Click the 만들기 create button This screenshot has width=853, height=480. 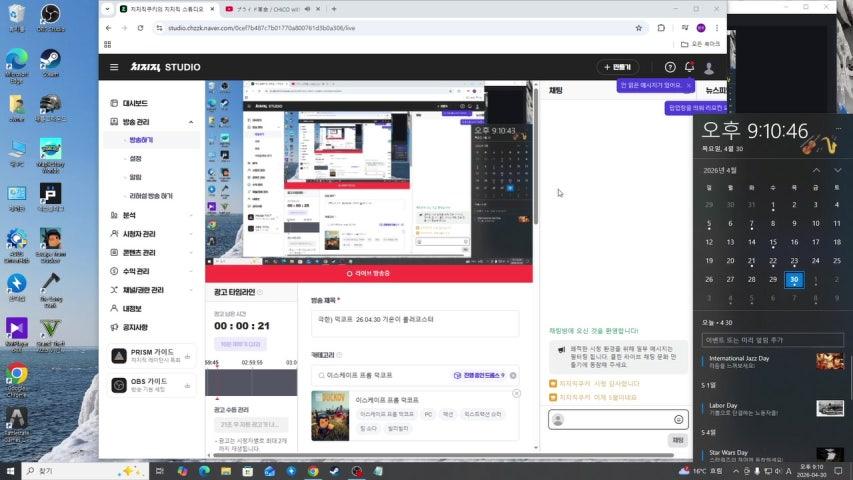click(617, 67)
